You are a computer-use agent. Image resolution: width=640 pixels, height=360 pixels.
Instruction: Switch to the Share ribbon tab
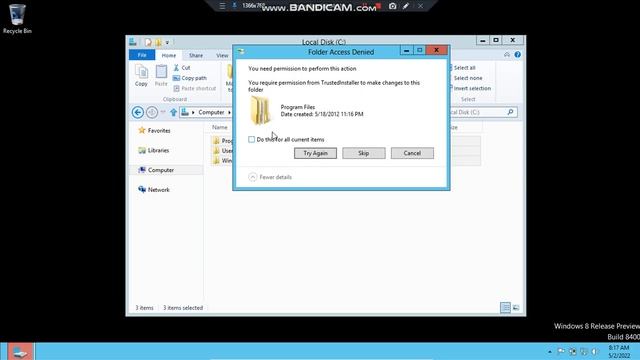pyautogui.click(x=196, y=55)
